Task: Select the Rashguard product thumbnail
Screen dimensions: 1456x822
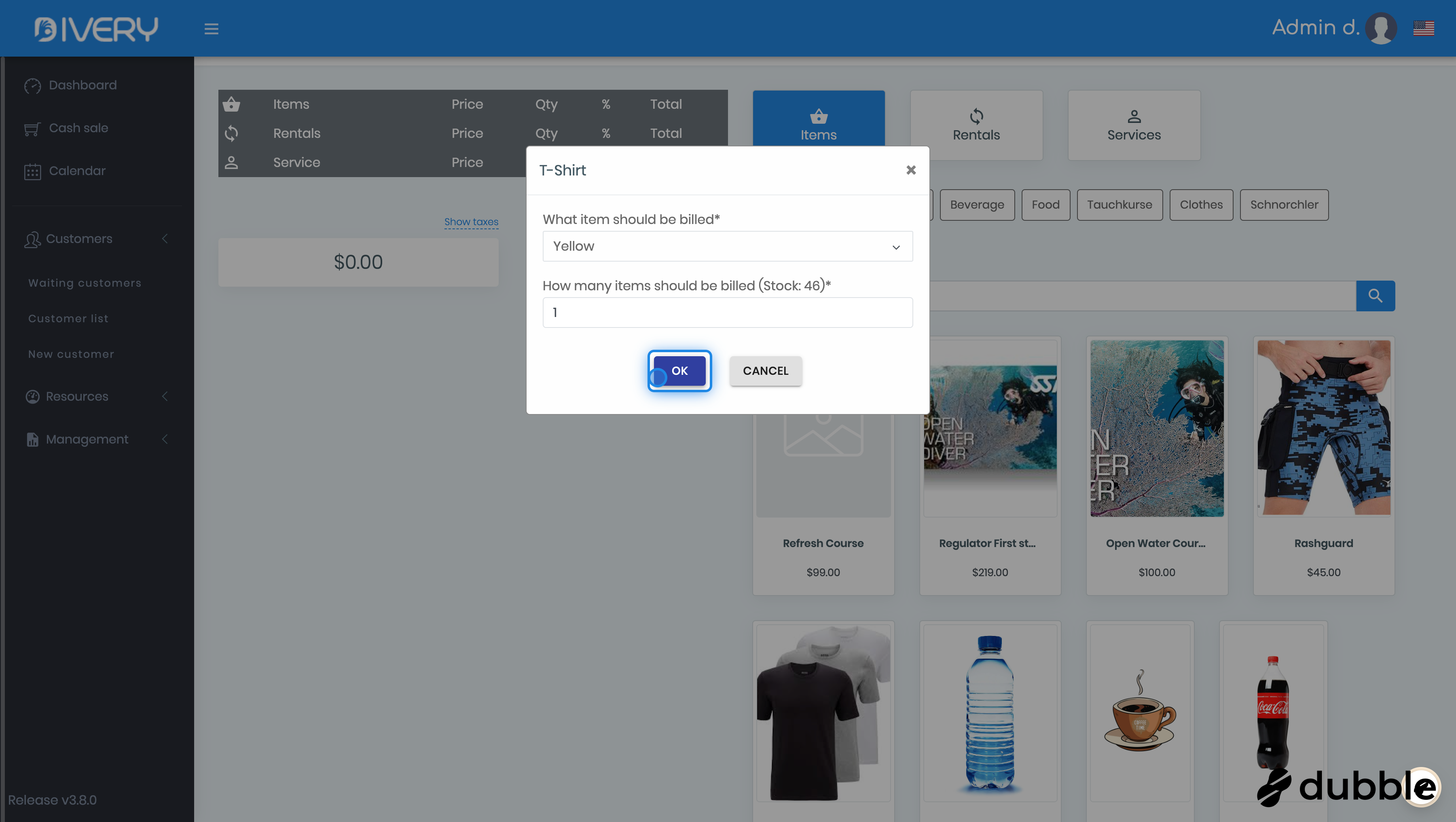Action: [1323, 428]
